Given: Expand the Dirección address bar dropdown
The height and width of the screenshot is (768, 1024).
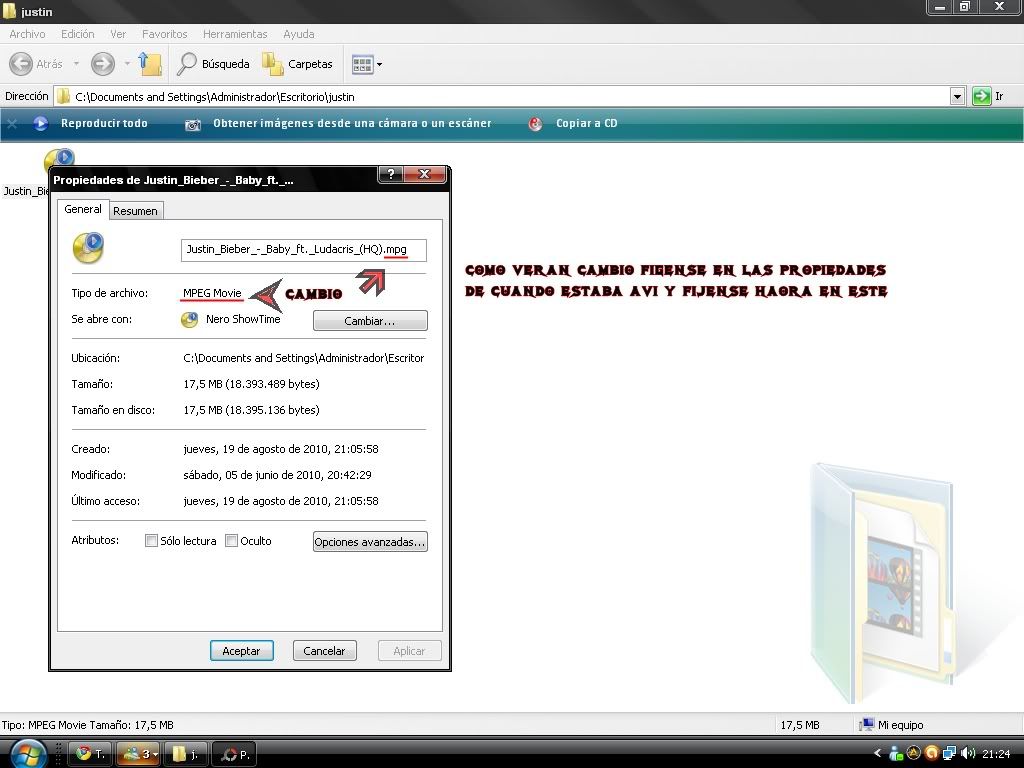Looking at the screenshot, I should coord(957,97).
